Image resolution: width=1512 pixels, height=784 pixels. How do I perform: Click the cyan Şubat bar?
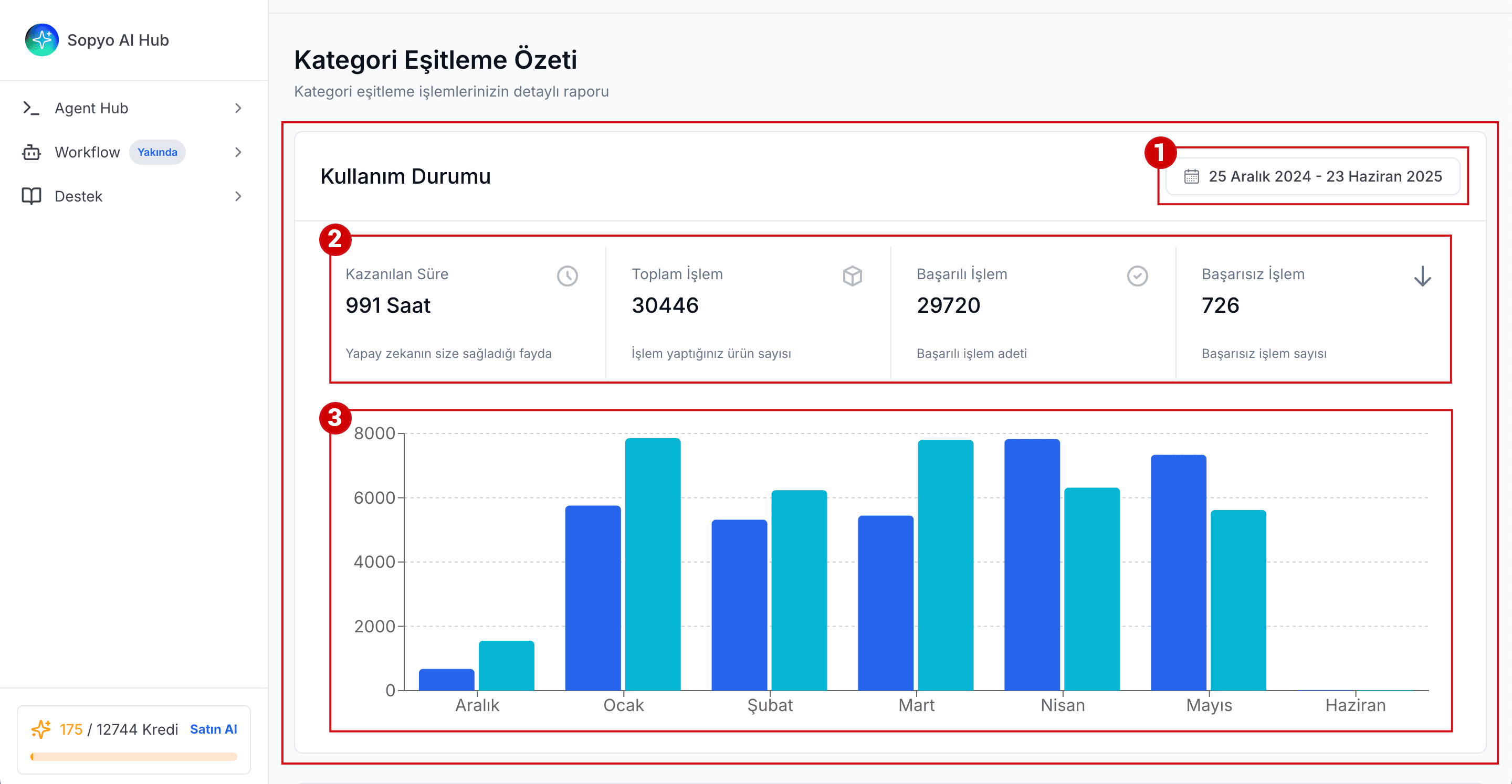799,590
